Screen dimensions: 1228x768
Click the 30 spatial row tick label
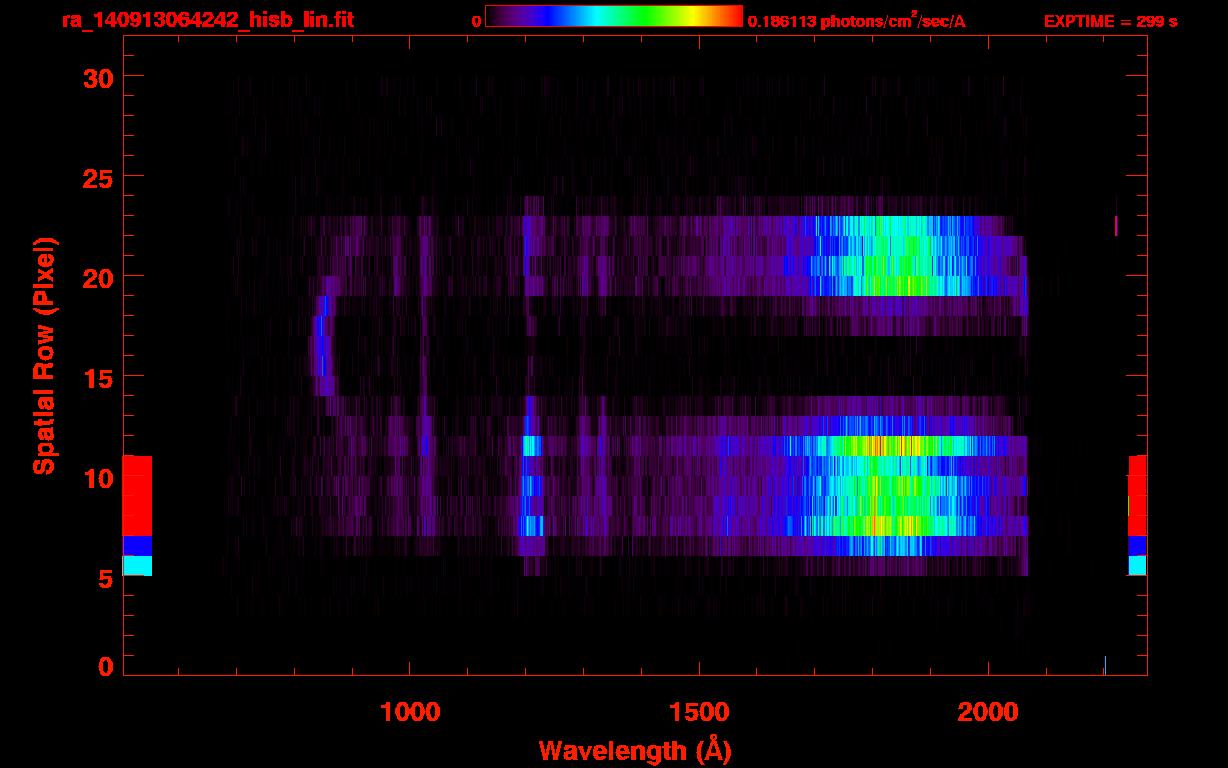pyautogui.click(x=97, y=77)
